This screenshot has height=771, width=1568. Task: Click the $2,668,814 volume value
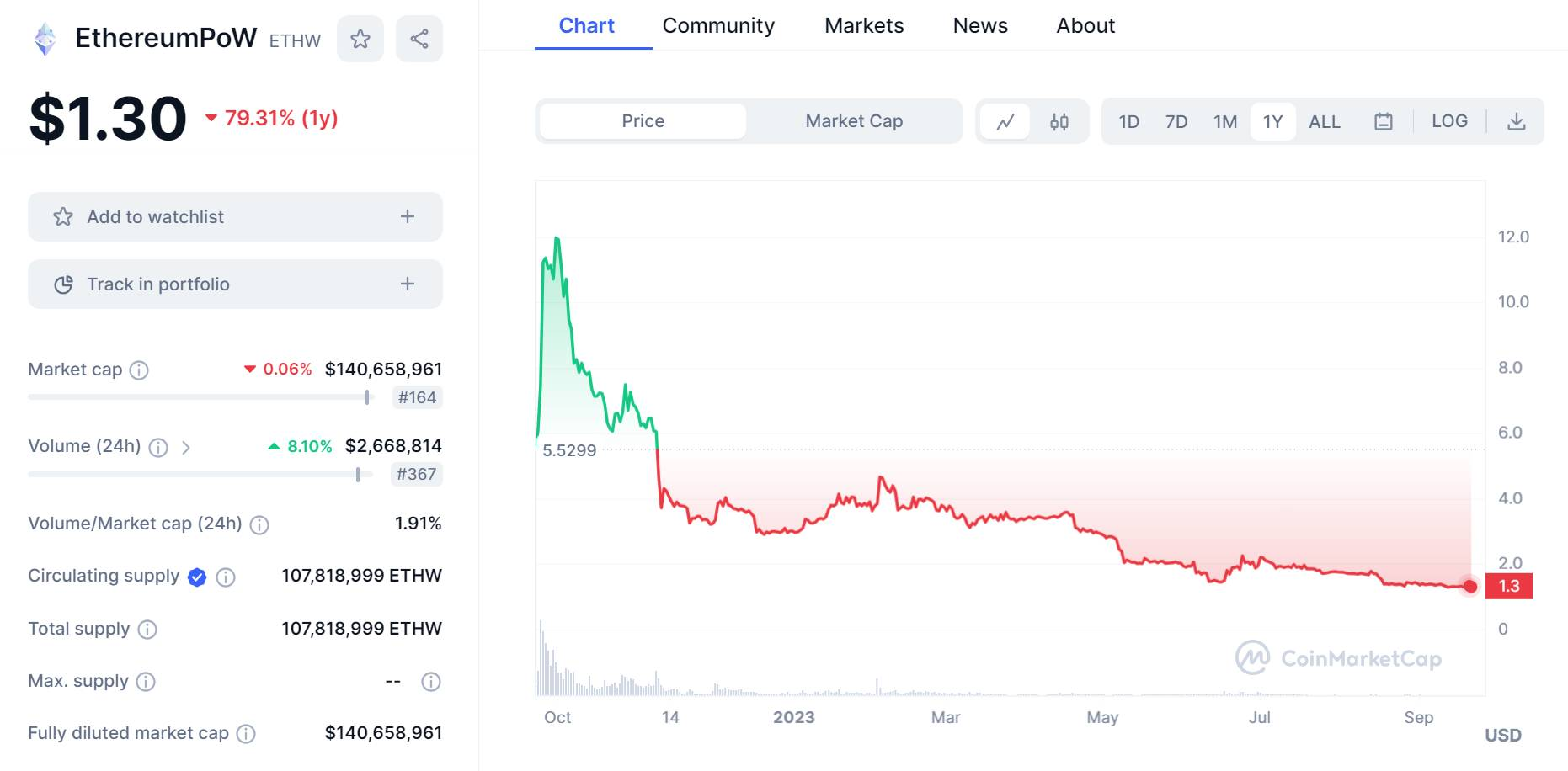pyautogui.click(x=393, y=446)
